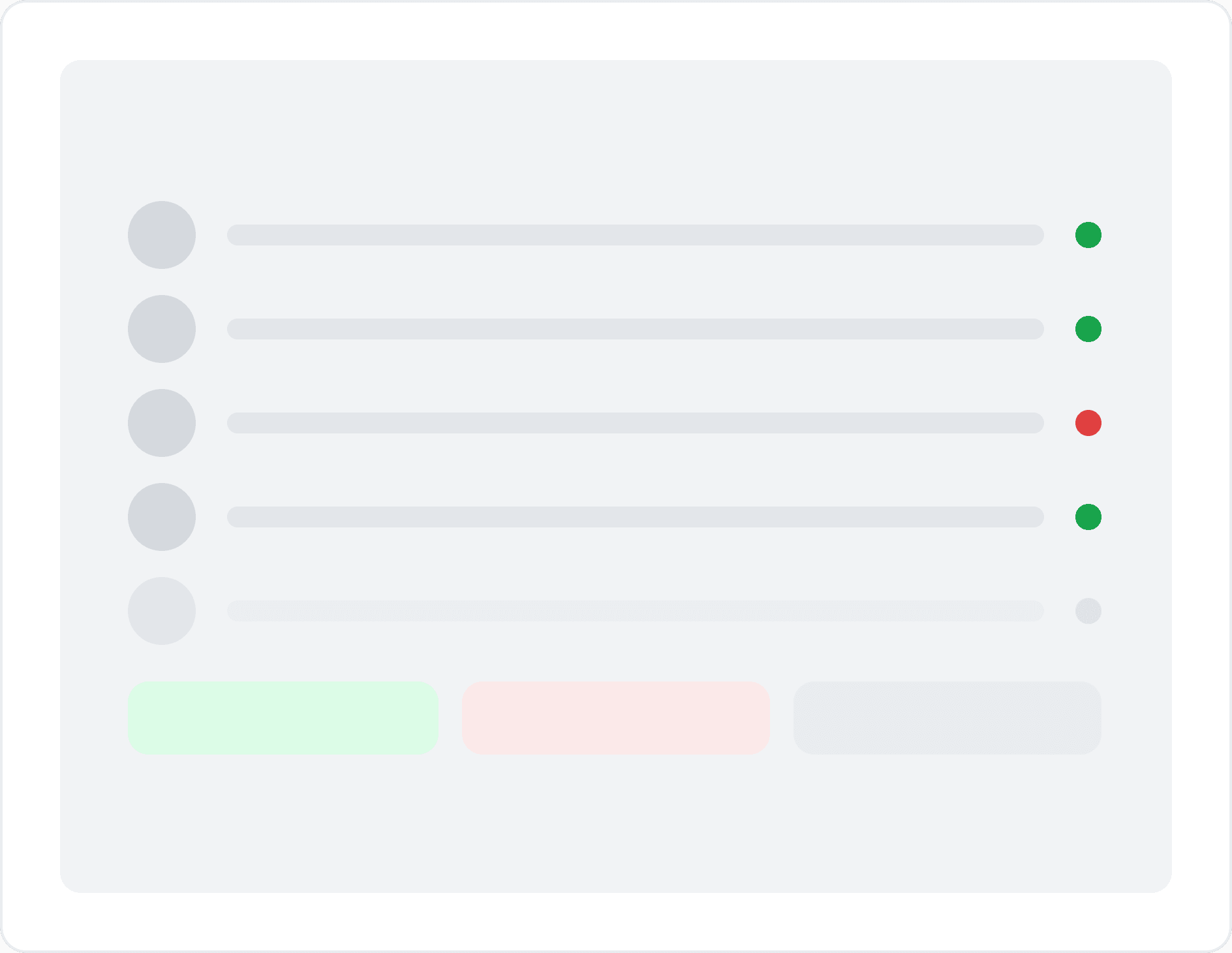The height and width of the screenshot is (953, 1232).
Task: Click the first row's gray avatar circle
Action: pos(162,235)
